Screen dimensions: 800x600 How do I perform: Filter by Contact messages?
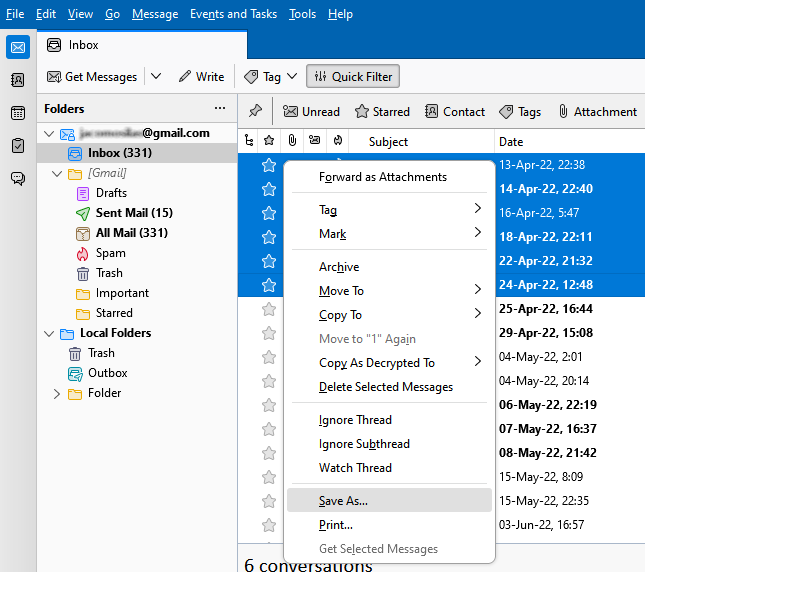tap(455, 111)
